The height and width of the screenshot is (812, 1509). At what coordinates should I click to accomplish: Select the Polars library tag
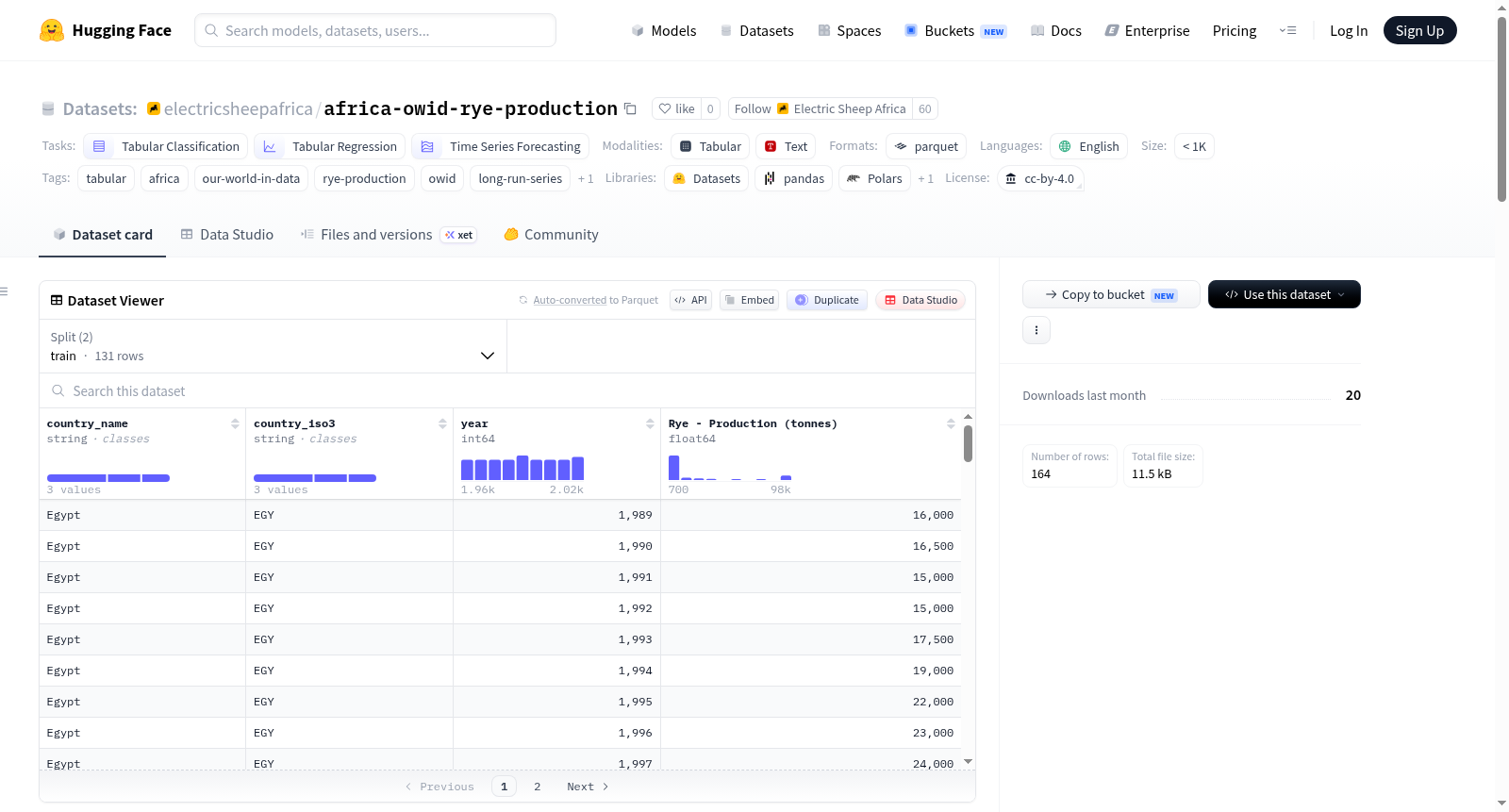coord(874,178)
